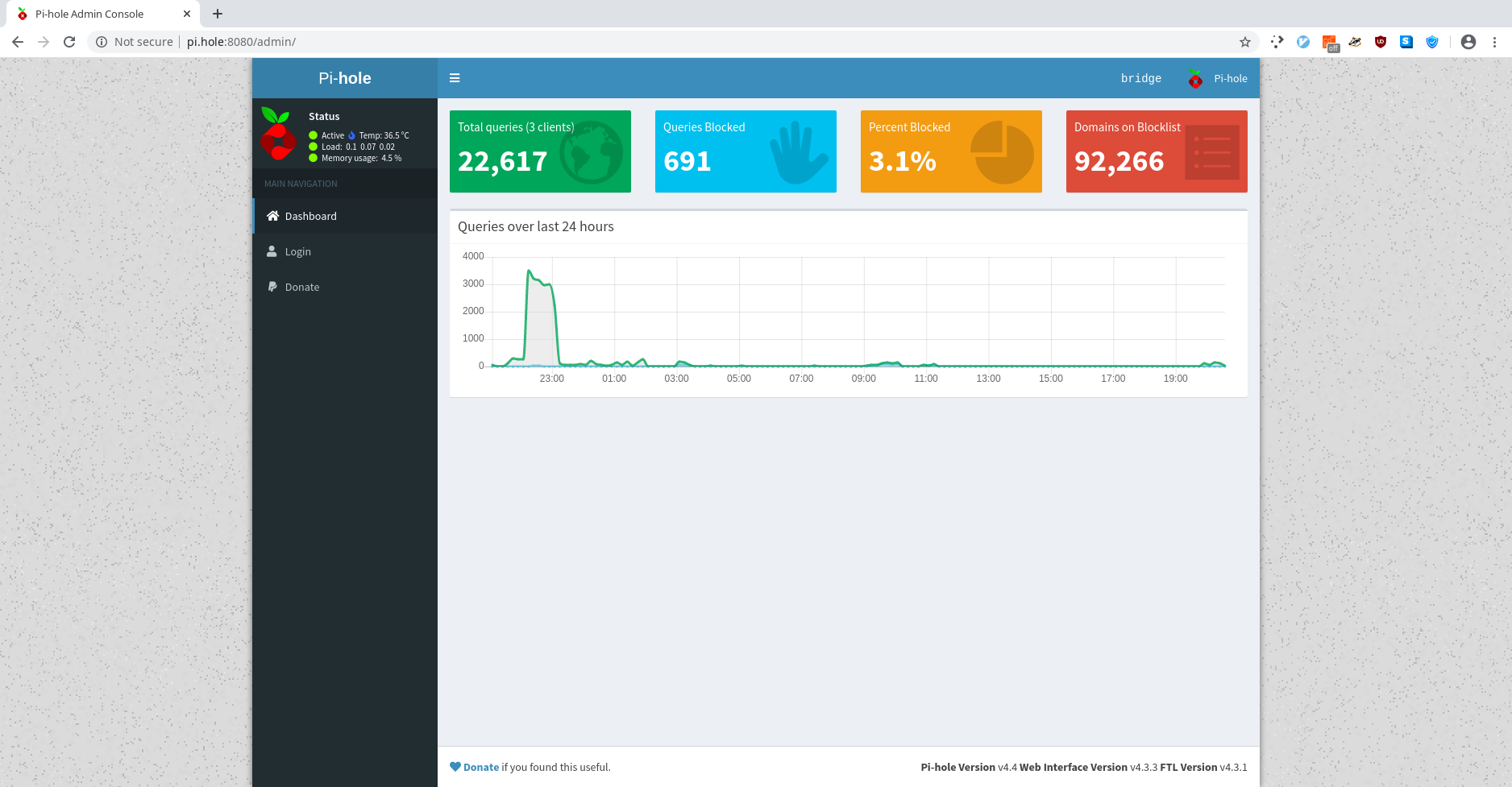
Task: Open the Dashboard navigation item
Action: tap(310, 216)
